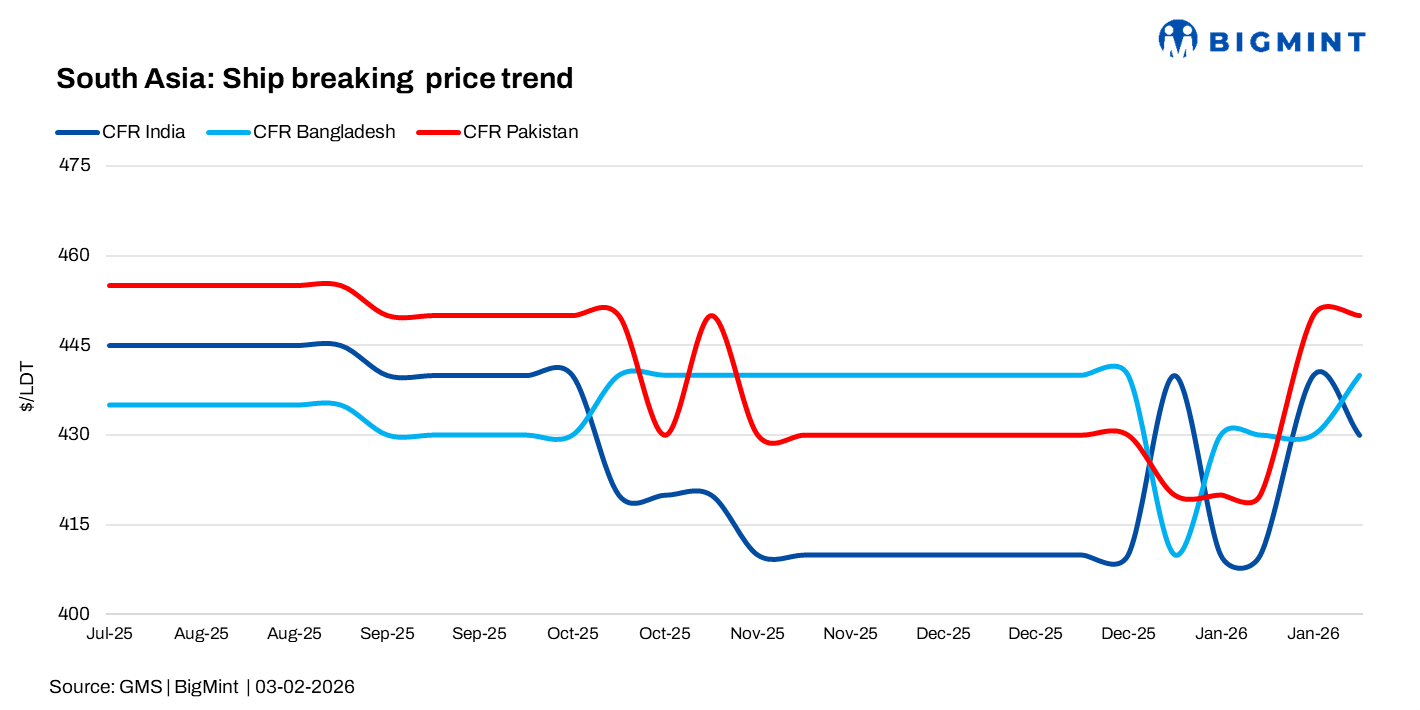Viewport: 1420px width, 710px height.
Task: Click the 'Source: GMS' footer text
Action: click(x=107, y=687)
